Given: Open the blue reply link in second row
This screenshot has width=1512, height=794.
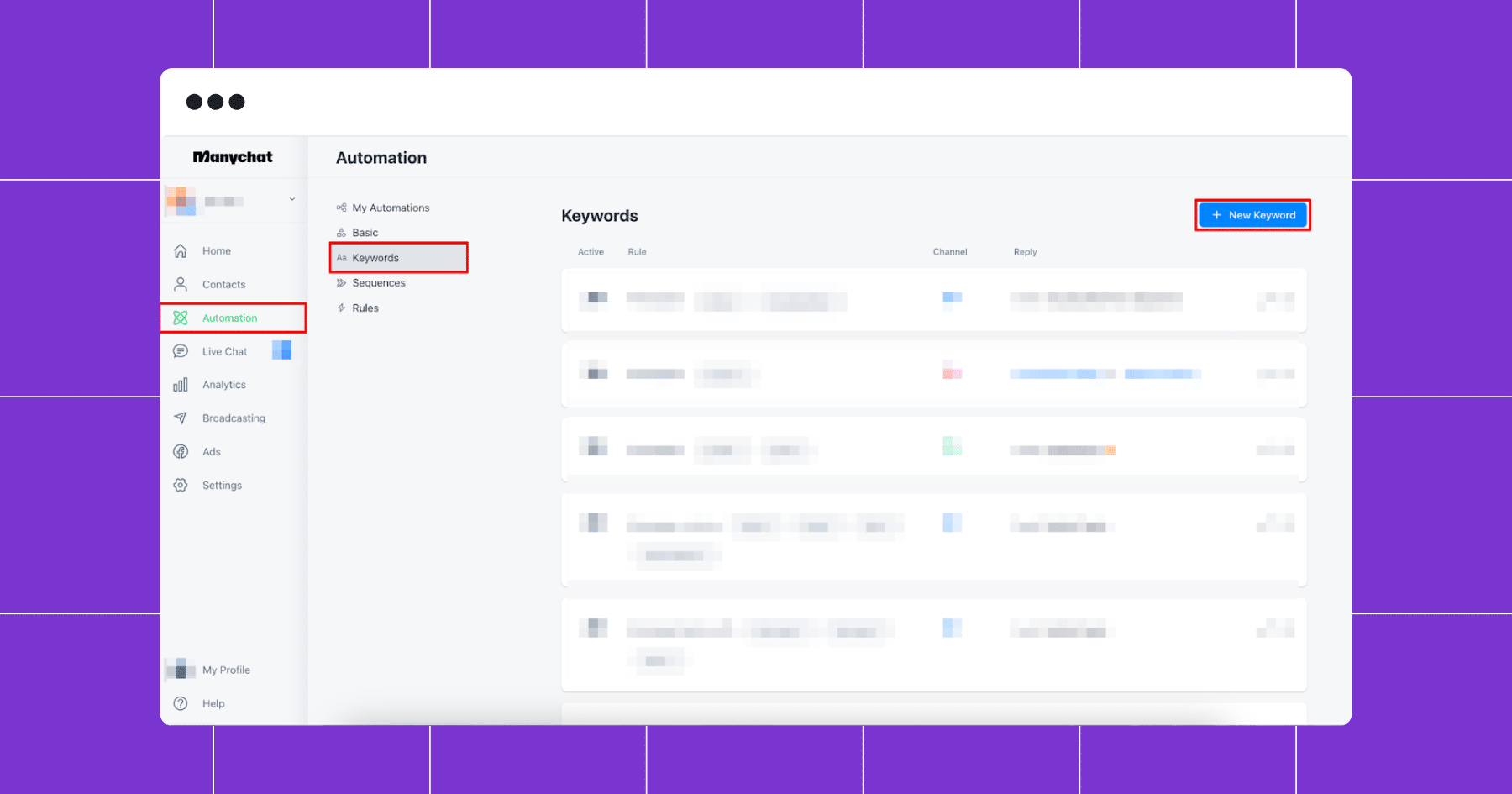Looking at the screenshot, I should click(1105, 374).
